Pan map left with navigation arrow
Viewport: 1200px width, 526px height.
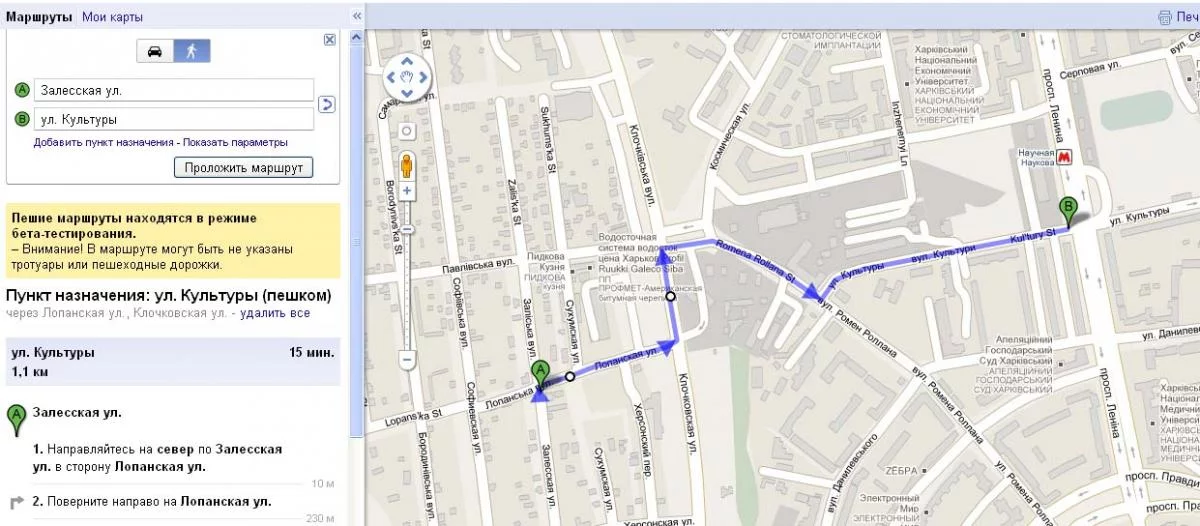(x=390, y=75)
